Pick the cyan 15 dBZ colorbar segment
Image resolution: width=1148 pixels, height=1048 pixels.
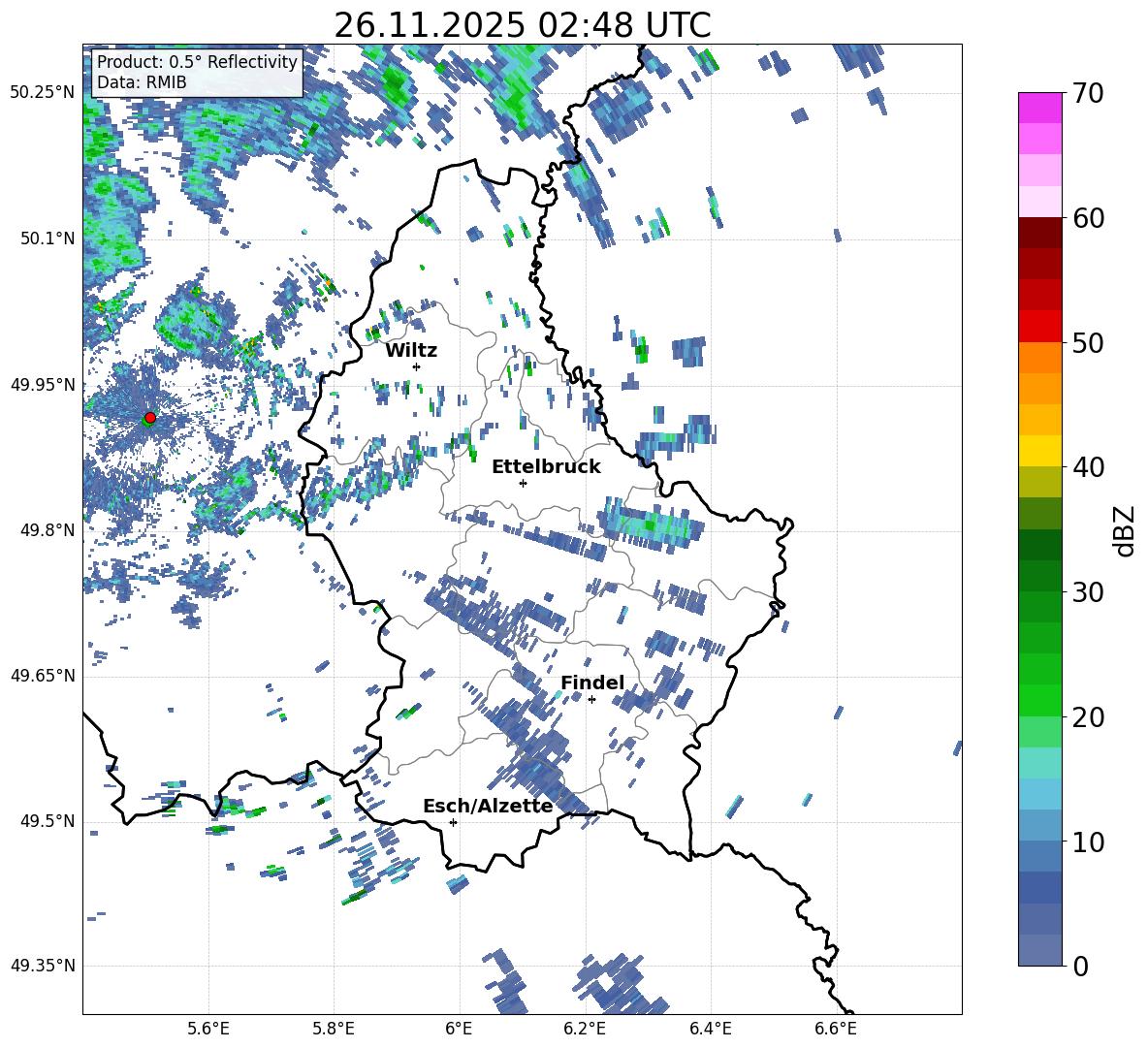tap(1039, 763)
